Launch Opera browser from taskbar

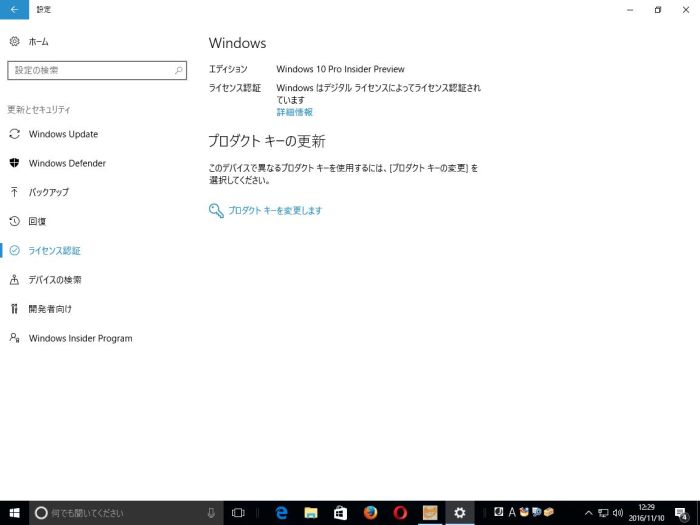click(x=400, y=512)
